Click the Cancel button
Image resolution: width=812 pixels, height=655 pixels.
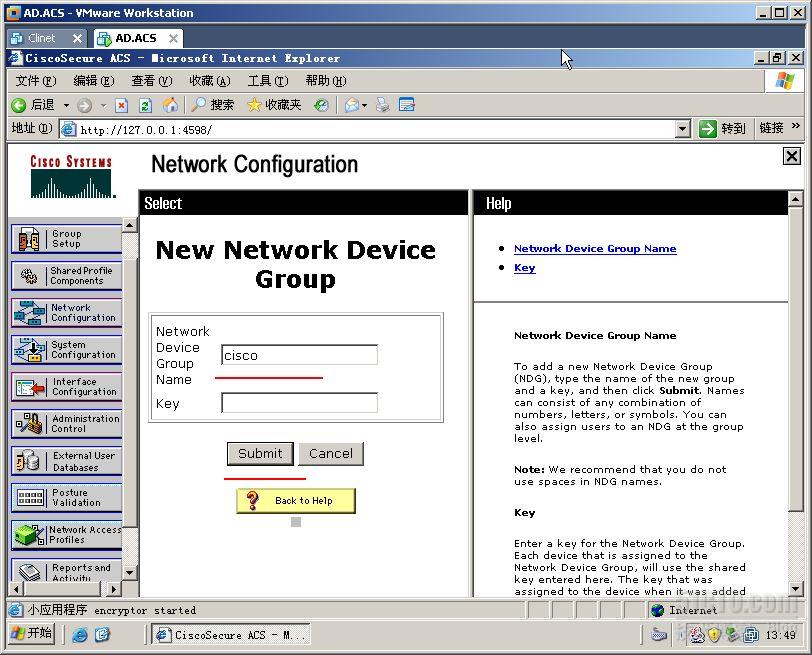point(331,454)
